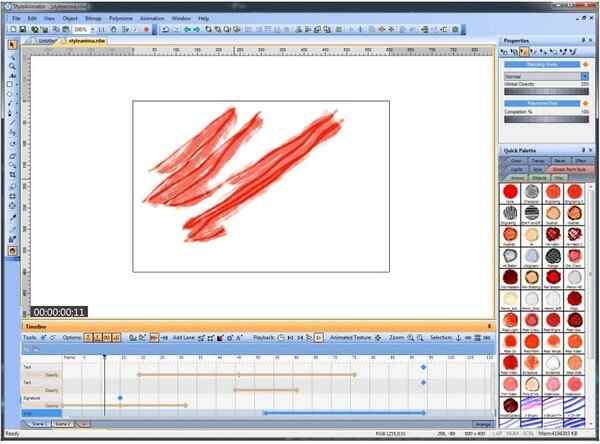Switch to the stylanima.rdw document tab

coord(84,42)
